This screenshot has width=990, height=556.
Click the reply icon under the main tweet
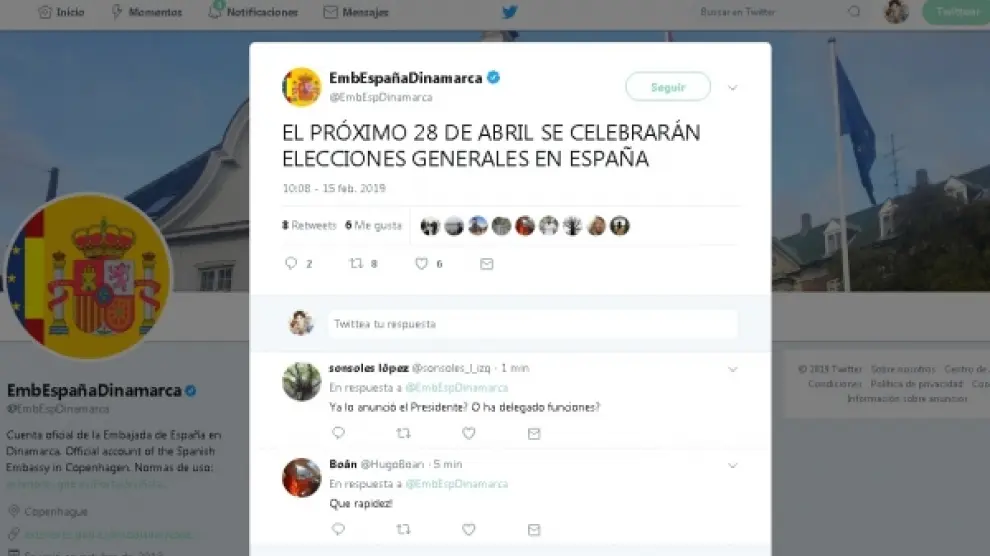[x=291, y=263]
